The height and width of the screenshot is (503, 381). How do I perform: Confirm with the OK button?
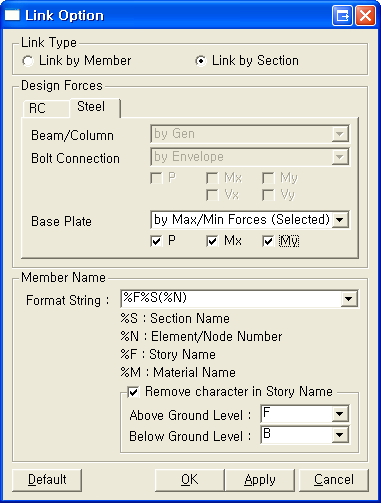(x=190, y=480)
